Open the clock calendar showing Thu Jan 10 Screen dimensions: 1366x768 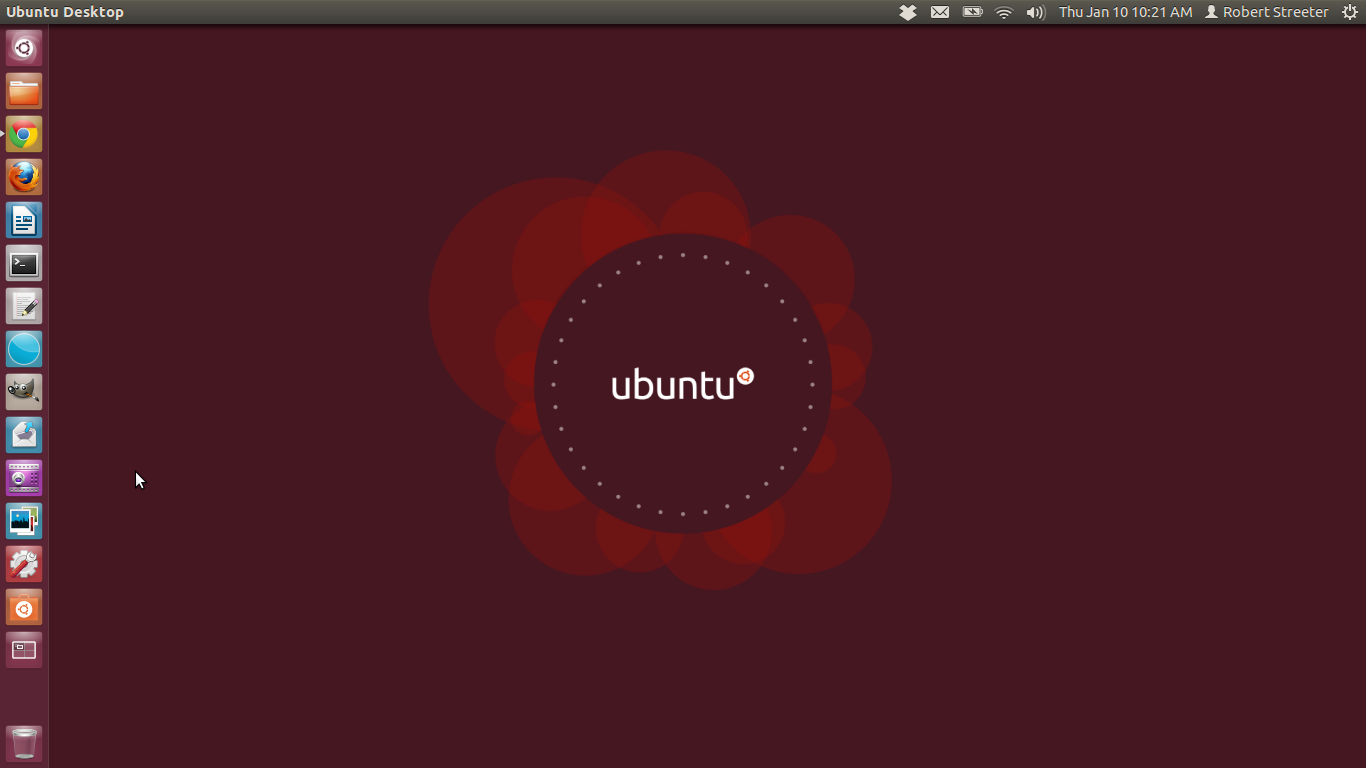pyautogui.click(x=1126, y=12)
